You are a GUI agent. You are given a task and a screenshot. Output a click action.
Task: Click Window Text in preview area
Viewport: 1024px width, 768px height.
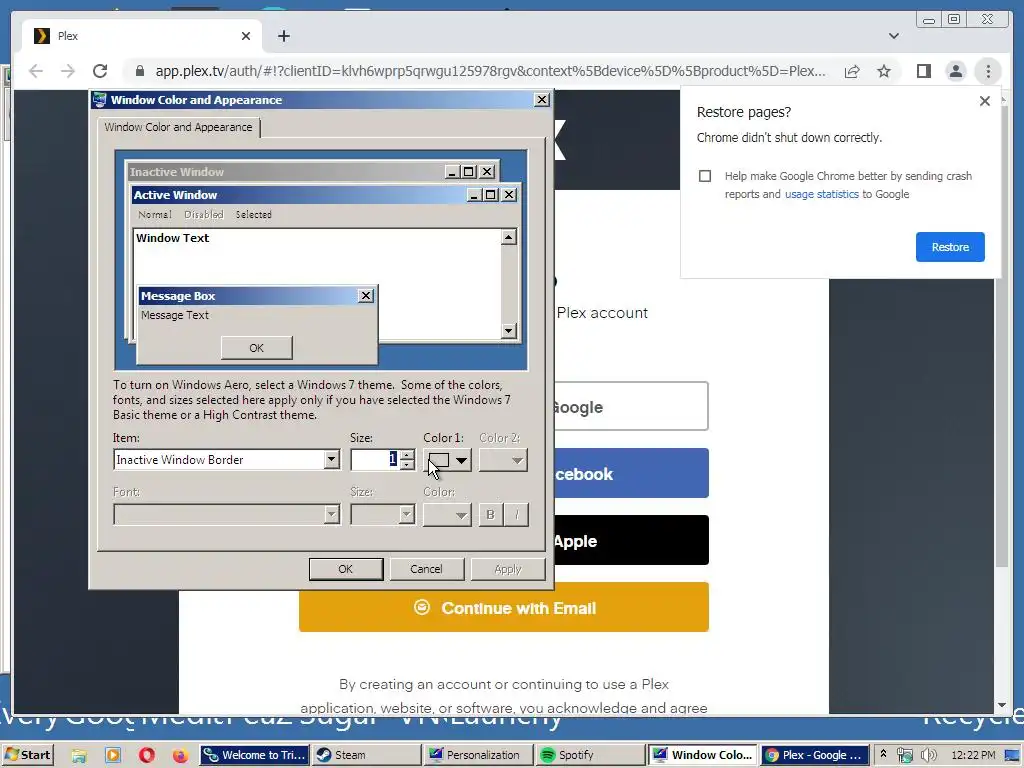(172, 238)
